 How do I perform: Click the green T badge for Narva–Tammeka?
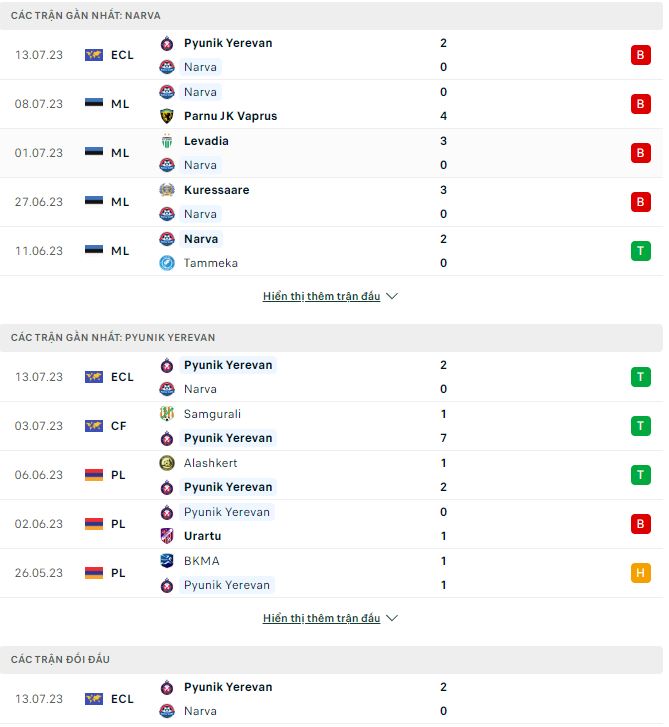tap(640, 251)
